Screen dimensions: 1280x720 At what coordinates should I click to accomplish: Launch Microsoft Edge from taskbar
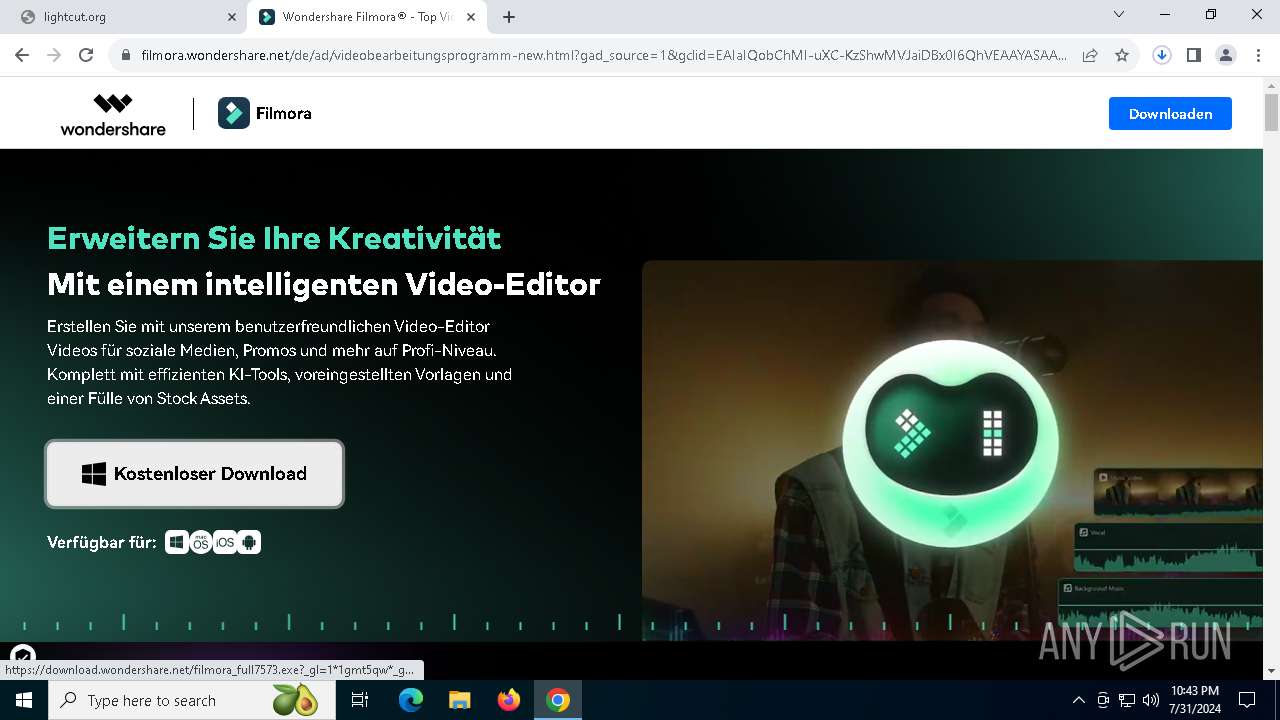[411, 700]
